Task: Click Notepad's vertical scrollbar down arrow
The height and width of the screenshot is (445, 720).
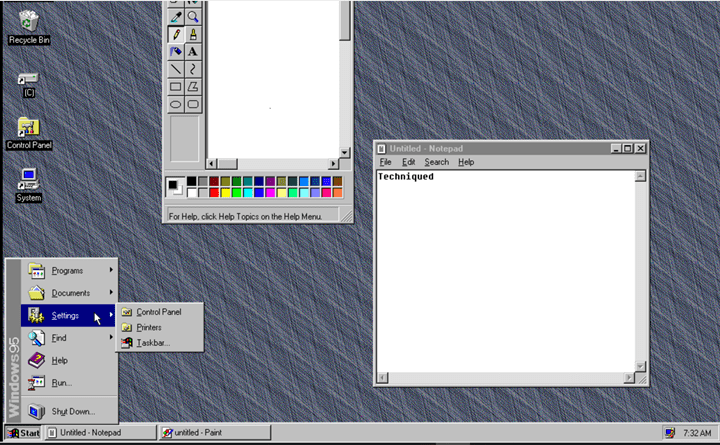Action: (x=640, y=366)
